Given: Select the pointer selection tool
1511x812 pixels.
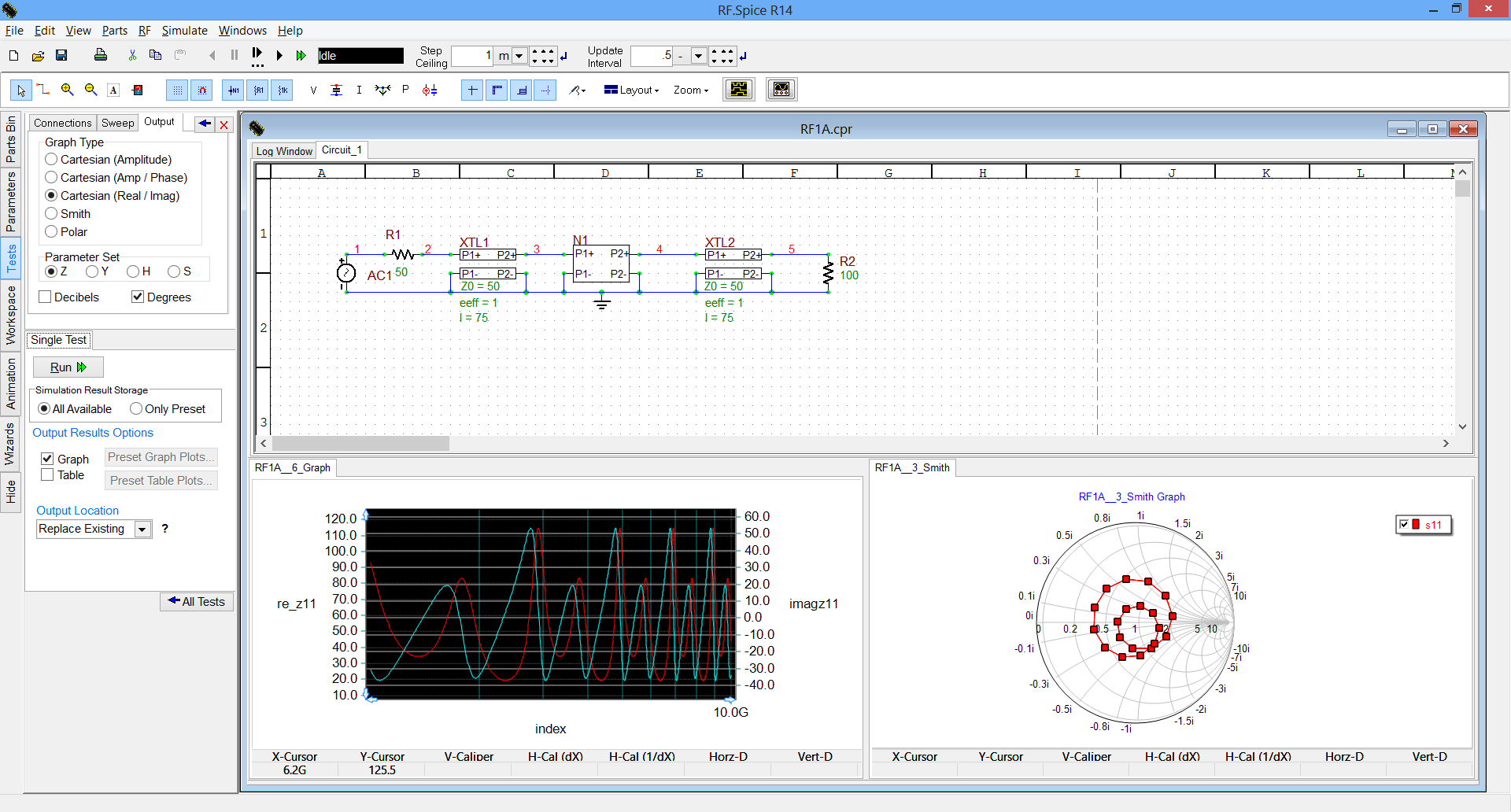Looking at the screenshot, I should (x=21, y=90).
